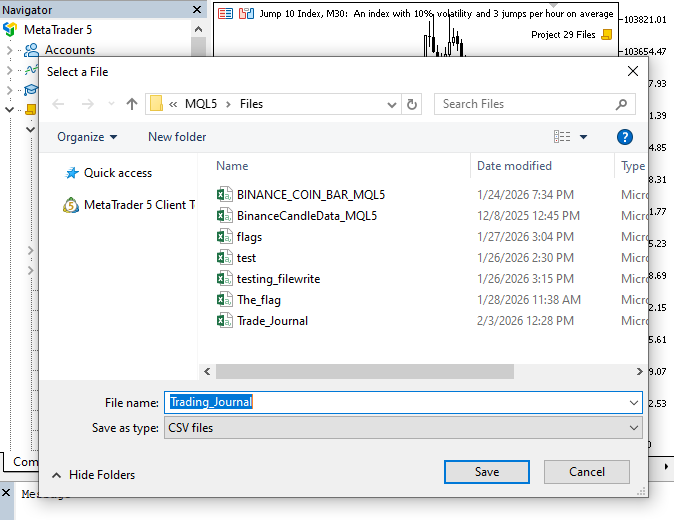Image resolution: width=674 pixels, height=520 pixels.
Task: Click date 1/28/2026 11:38 AM cell
Action: 529,300
